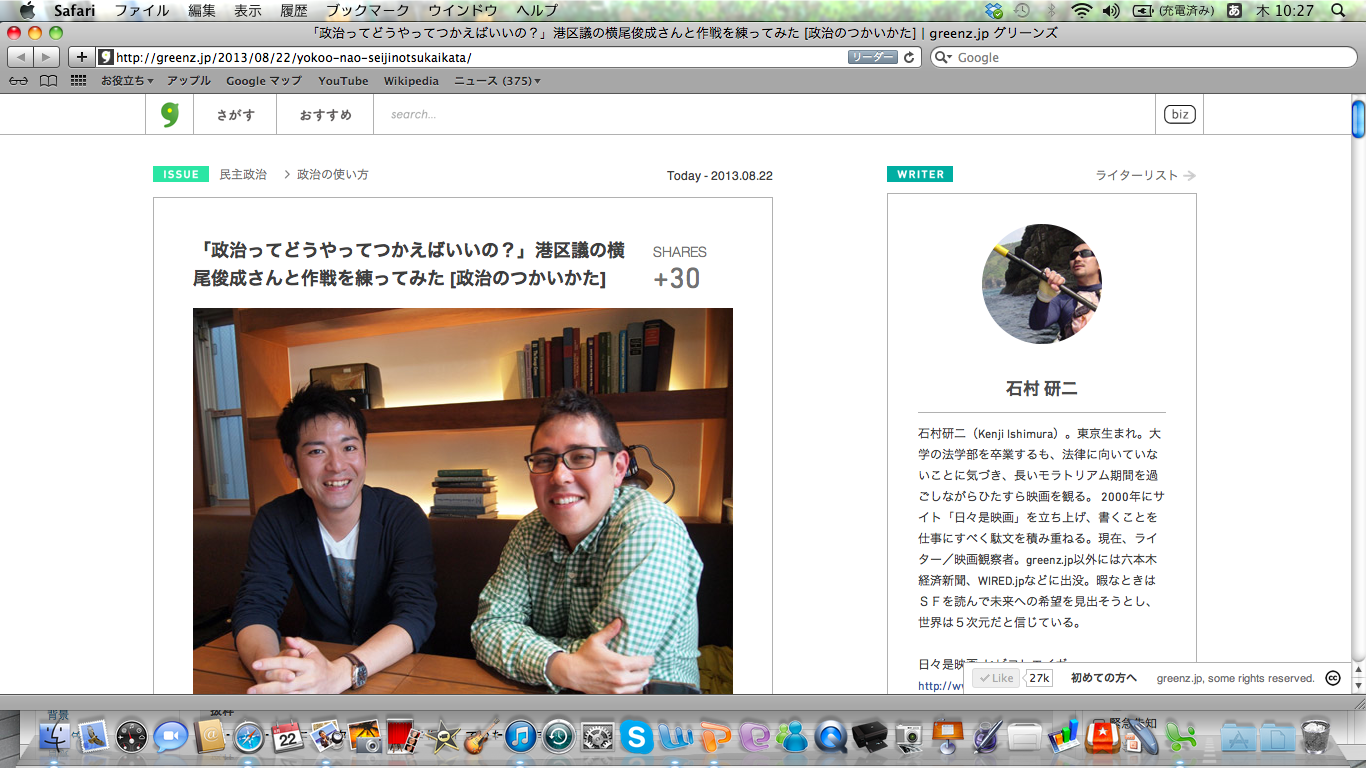Open the ブックマーク menu in menu bar
The height and width of the screenshot is (768, 1366).
coord(367,11)
